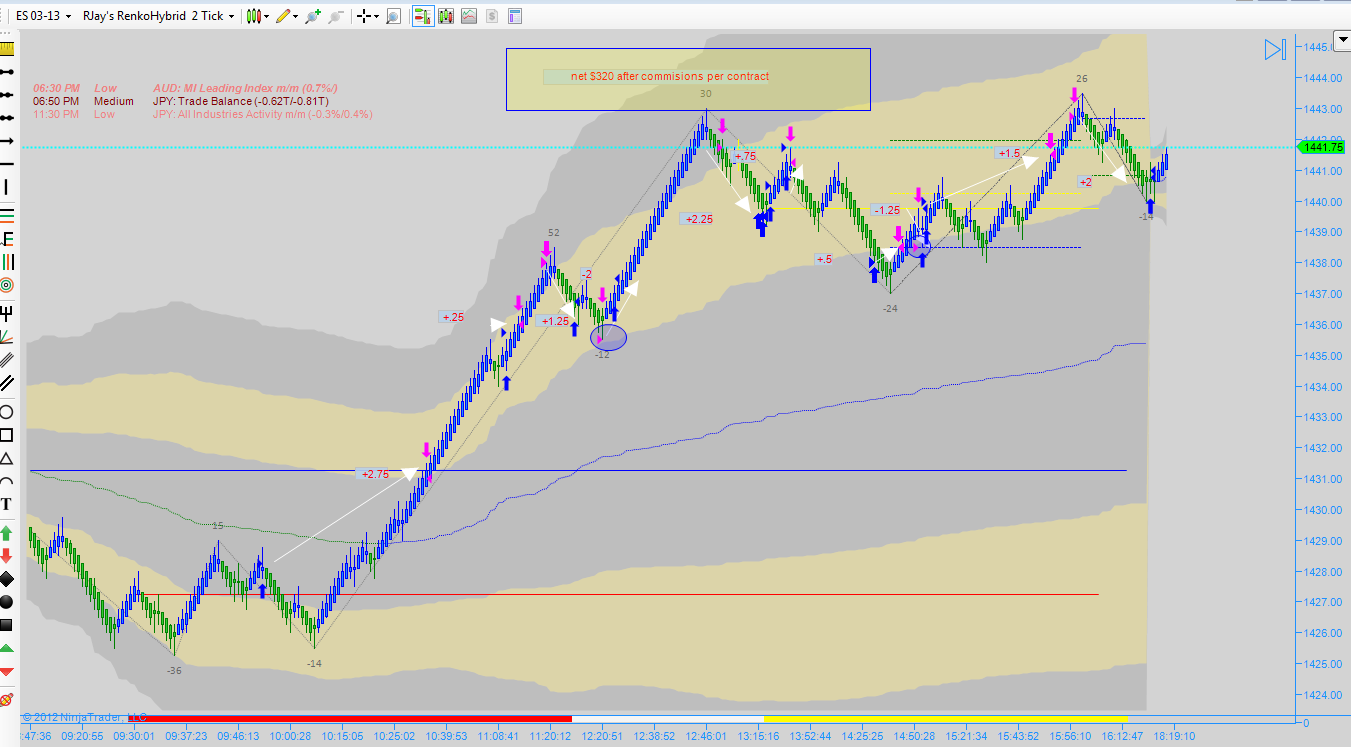Click the +2.25 trade result label
The image size is (1351, 747).
699,219
